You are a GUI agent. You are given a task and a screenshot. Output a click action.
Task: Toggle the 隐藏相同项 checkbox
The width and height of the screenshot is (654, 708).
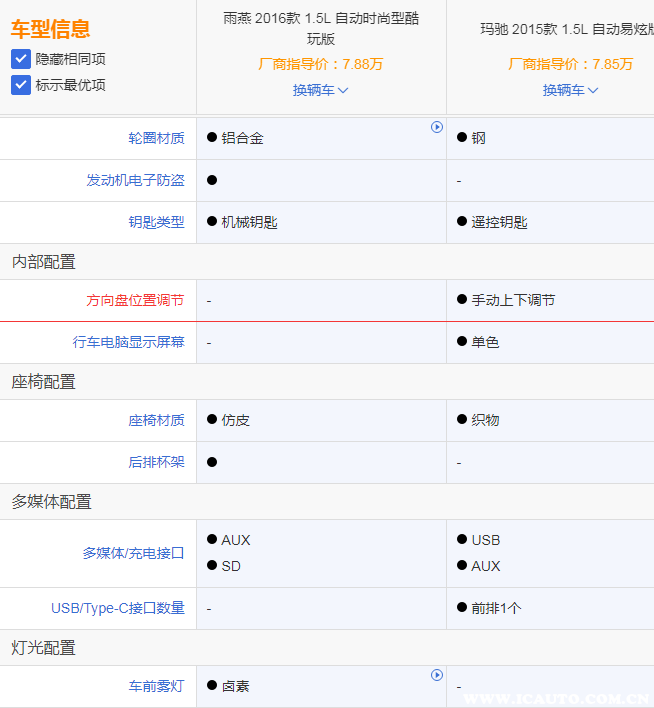[21, 59]
